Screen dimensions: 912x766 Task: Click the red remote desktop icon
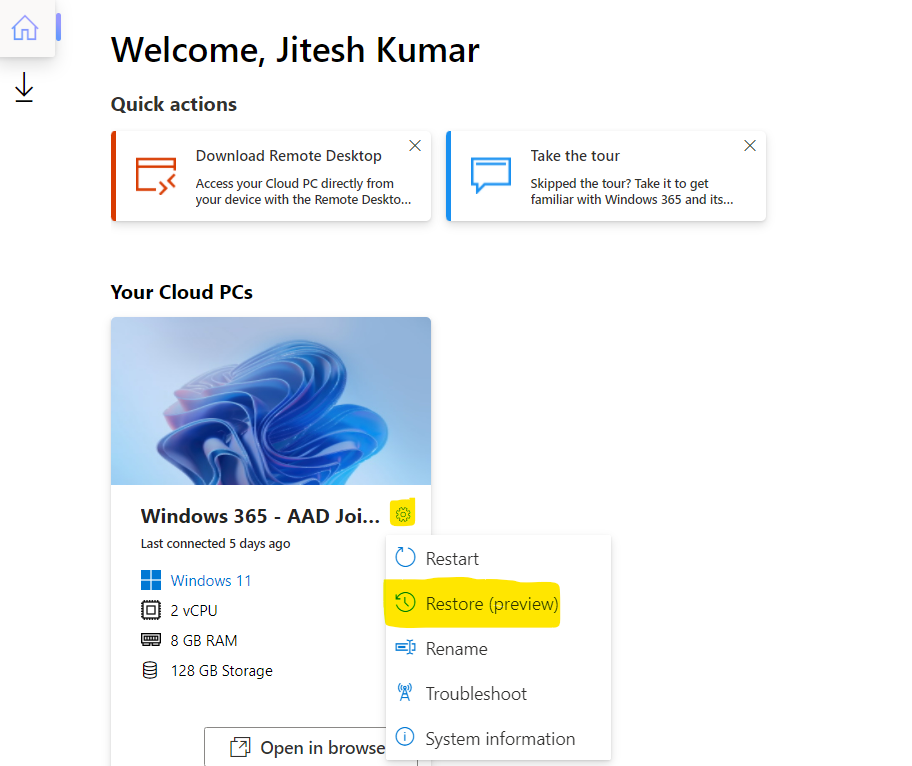(156, 175)
